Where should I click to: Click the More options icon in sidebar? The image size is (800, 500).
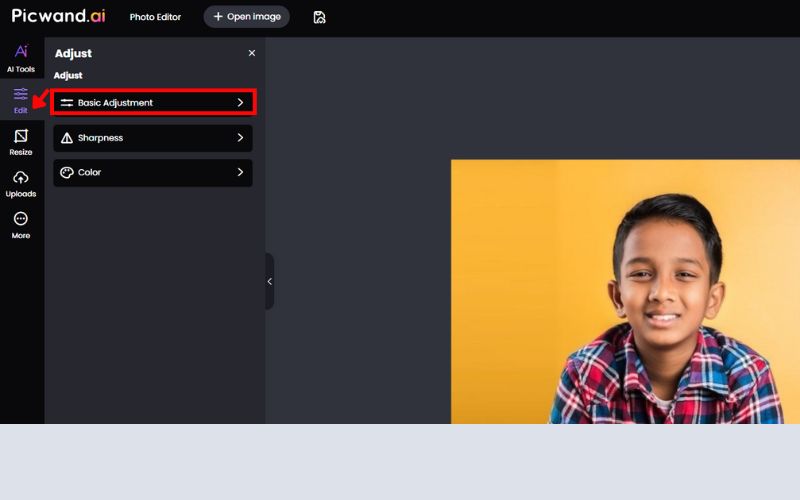click(21, 219)
